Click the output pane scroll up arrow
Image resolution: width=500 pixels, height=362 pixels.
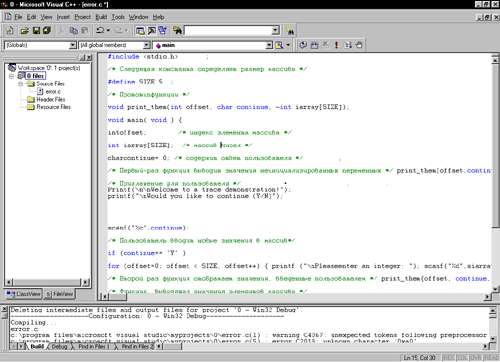[493, 311]
